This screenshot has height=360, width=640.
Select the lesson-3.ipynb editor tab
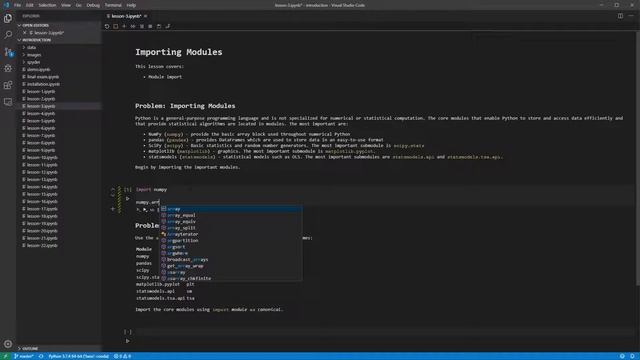click(x=126, y=16)
